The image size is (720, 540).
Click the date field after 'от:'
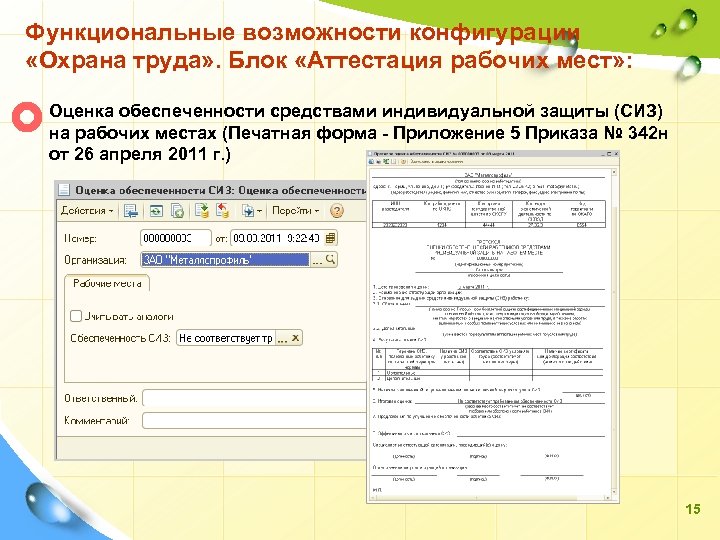(277, 238)
